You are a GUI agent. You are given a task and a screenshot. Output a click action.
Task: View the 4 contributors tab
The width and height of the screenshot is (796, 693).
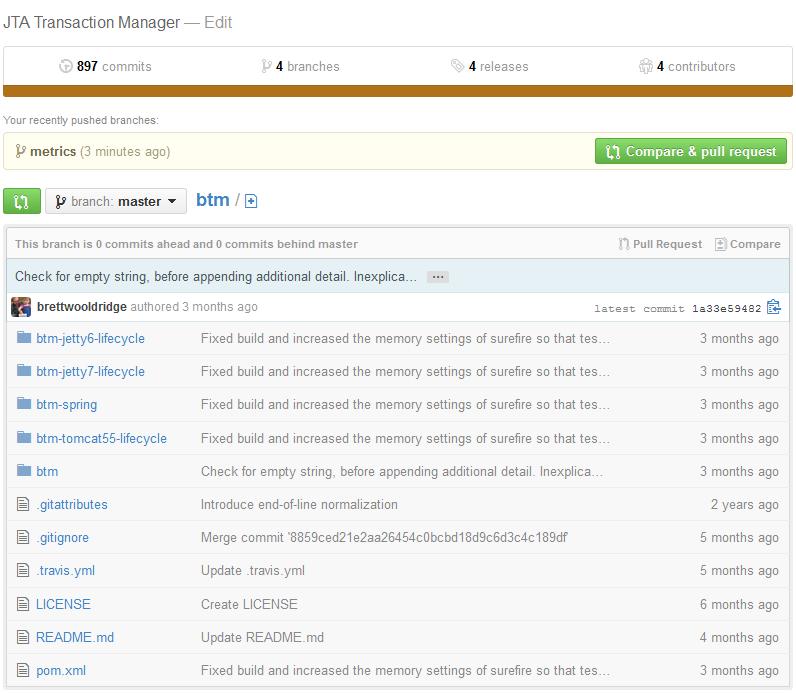click(x=687, y=66)
